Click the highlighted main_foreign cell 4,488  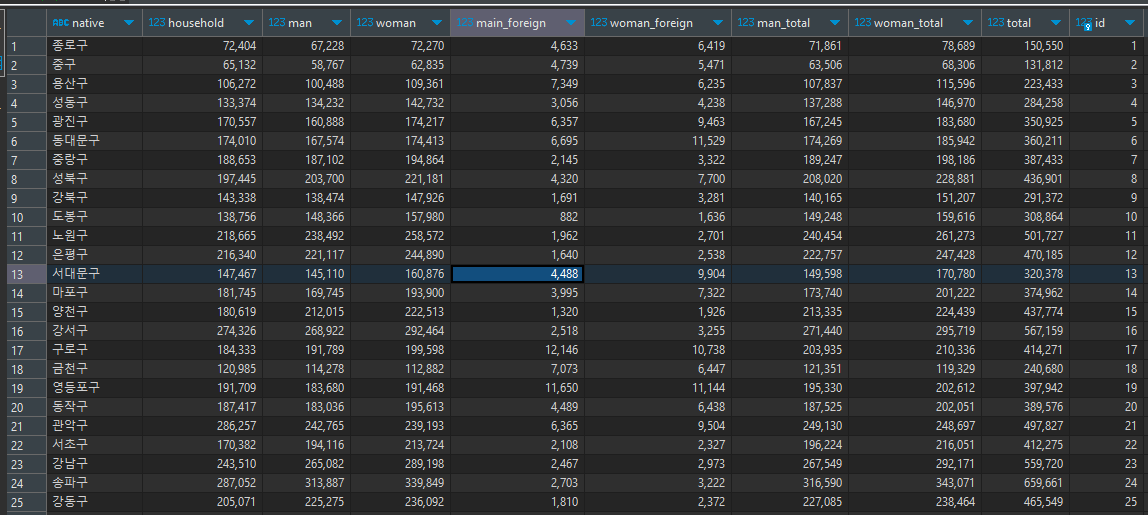[517, 273]
